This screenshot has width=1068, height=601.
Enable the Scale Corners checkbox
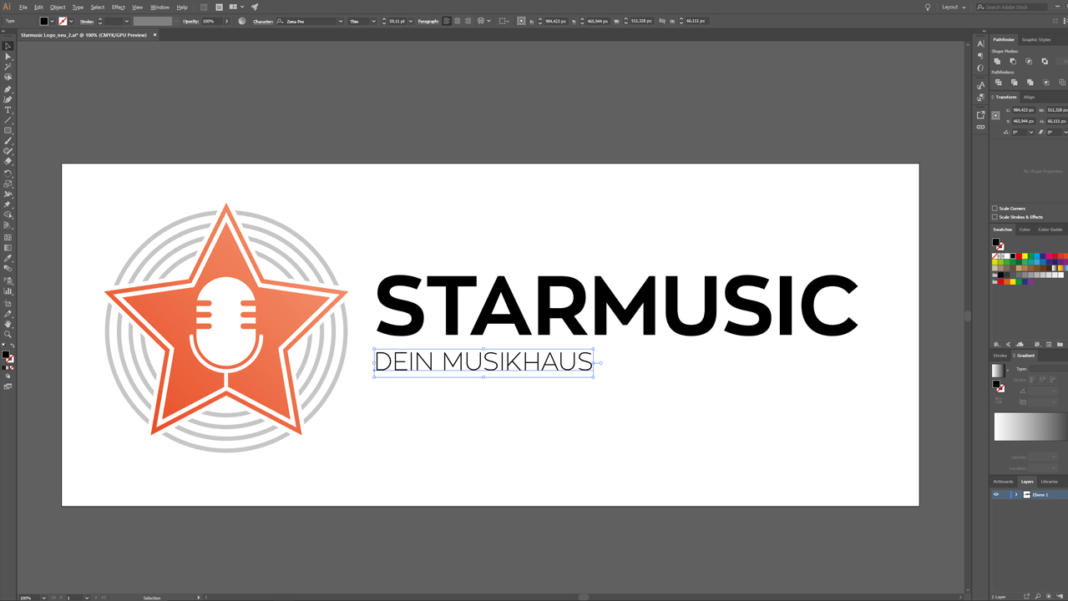993,208
